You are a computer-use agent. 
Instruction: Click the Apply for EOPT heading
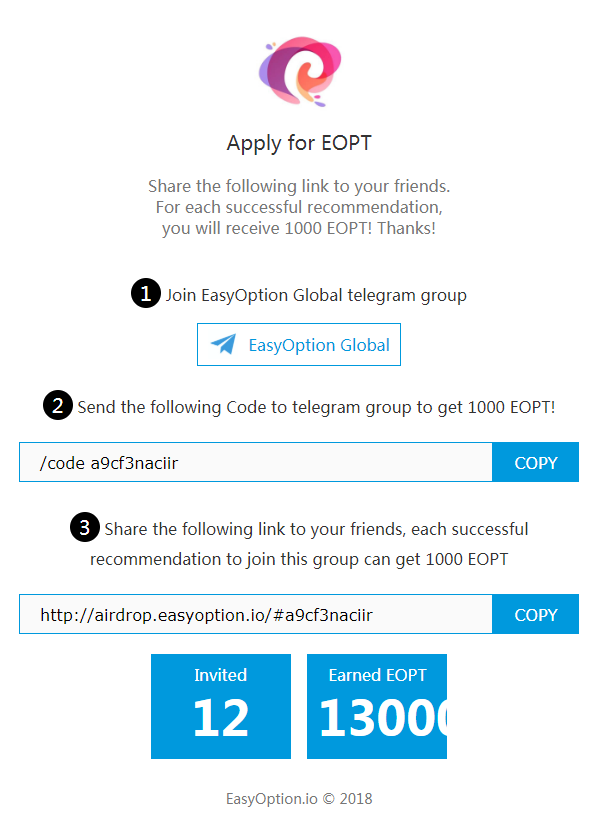[x=299, y=143]
